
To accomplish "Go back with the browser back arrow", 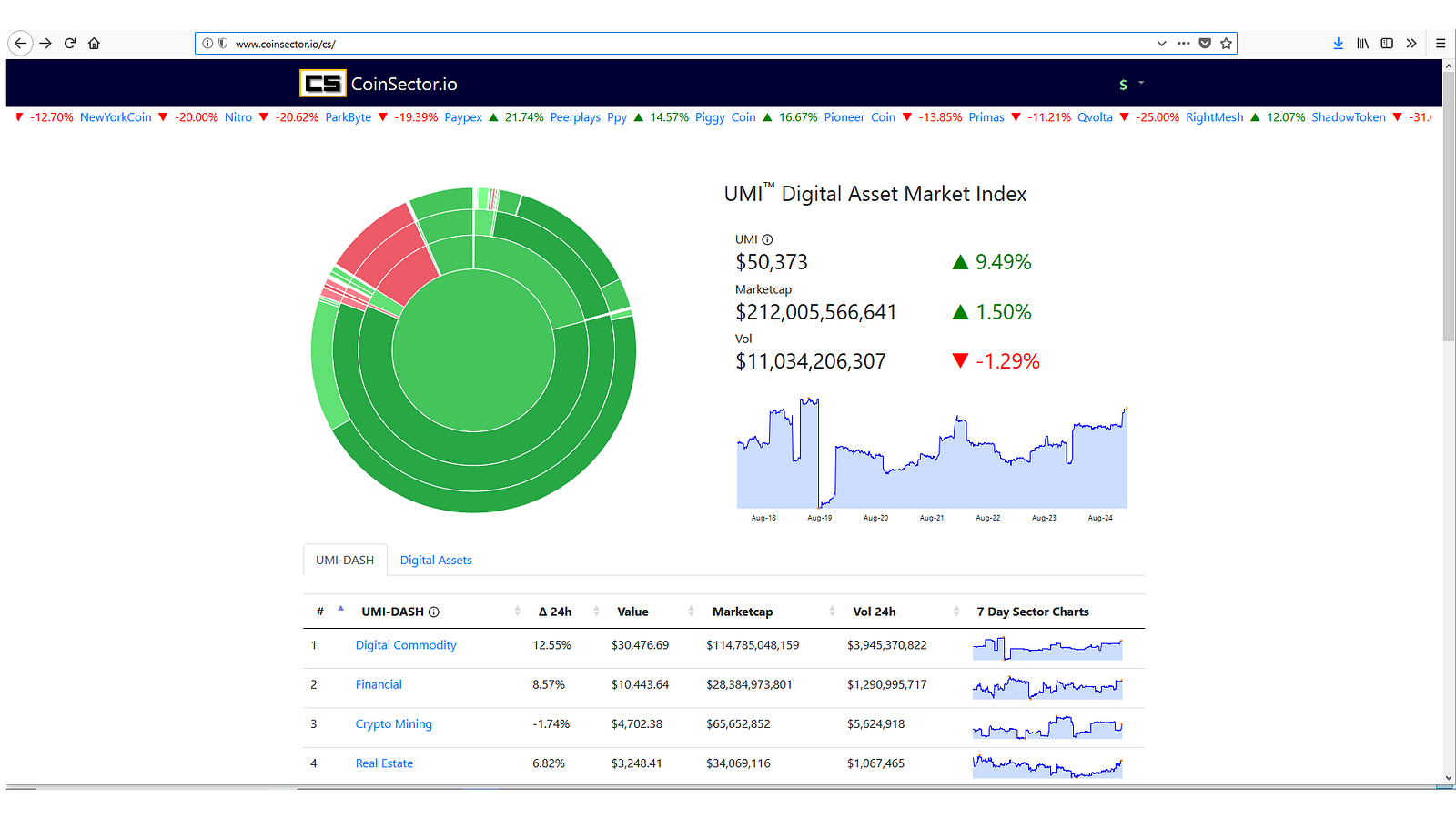I will coord(20,44).
